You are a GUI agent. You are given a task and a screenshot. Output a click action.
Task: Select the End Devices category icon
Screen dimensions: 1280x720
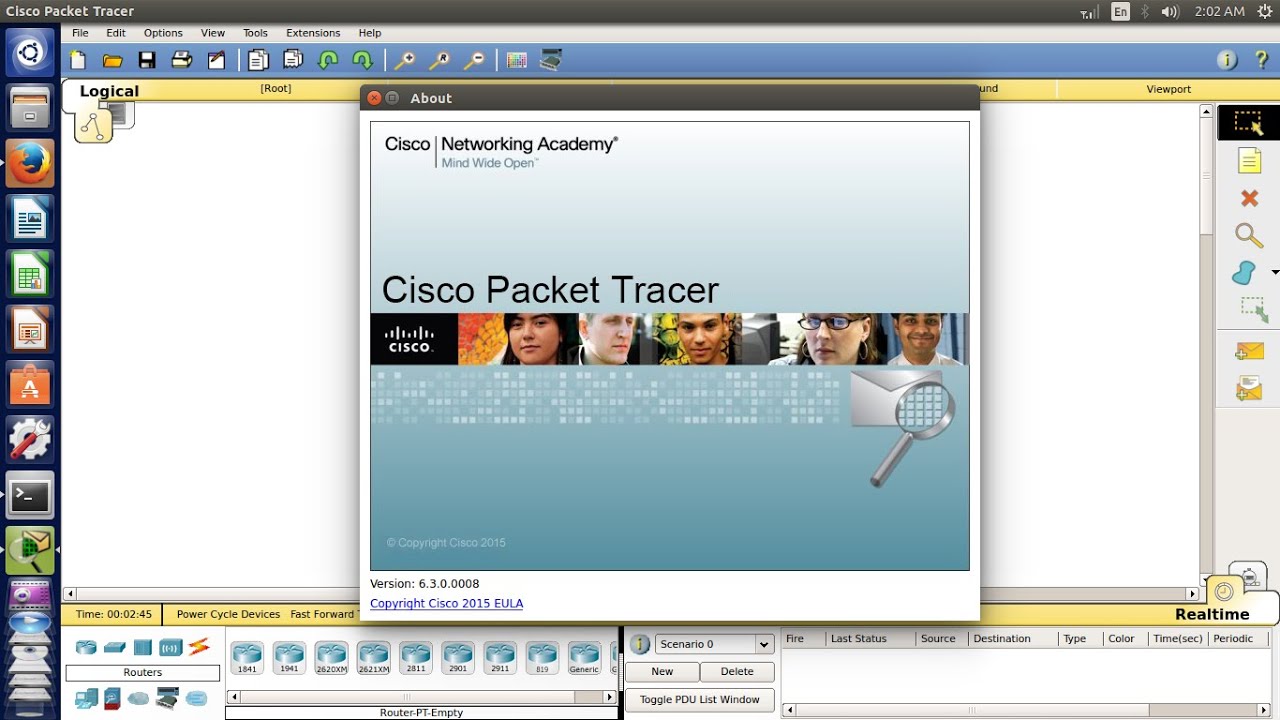point(87,698)
